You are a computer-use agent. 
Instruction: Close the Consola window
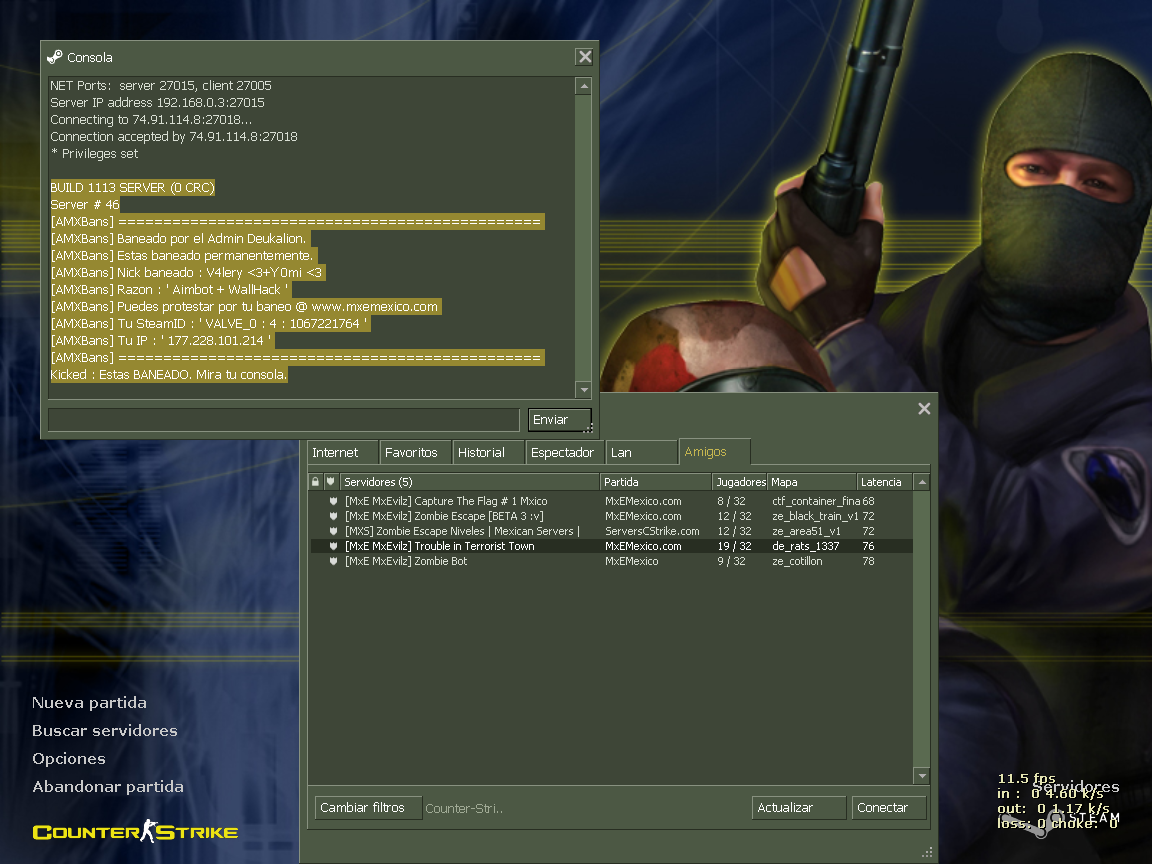pyautogui.click(x=585, y=57)
